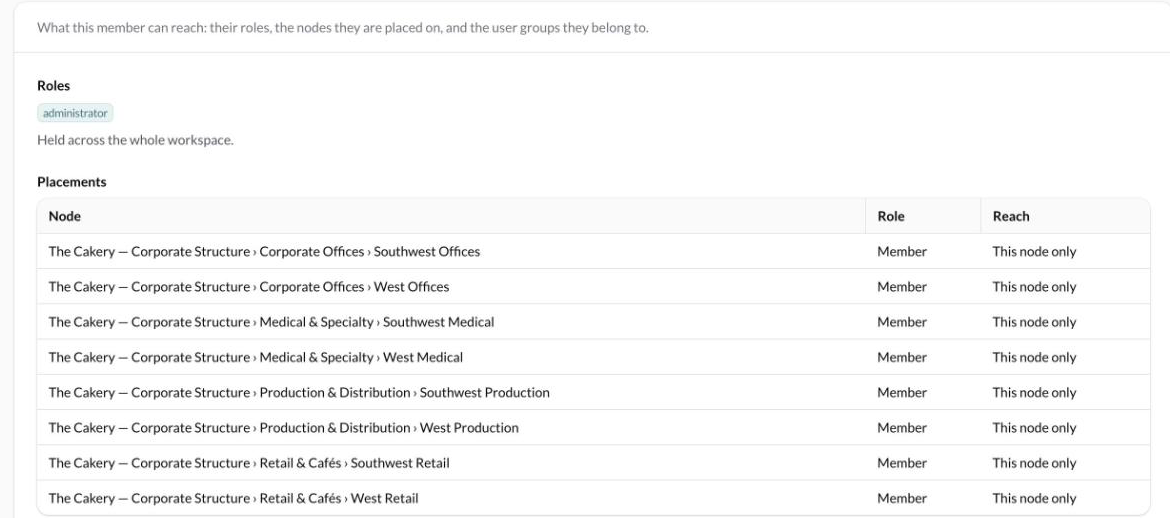Image resolution: width=1170 pixels, height=518 pixels.
Task: Click Member role in West Retail row
Action: (x=902, y=498)
